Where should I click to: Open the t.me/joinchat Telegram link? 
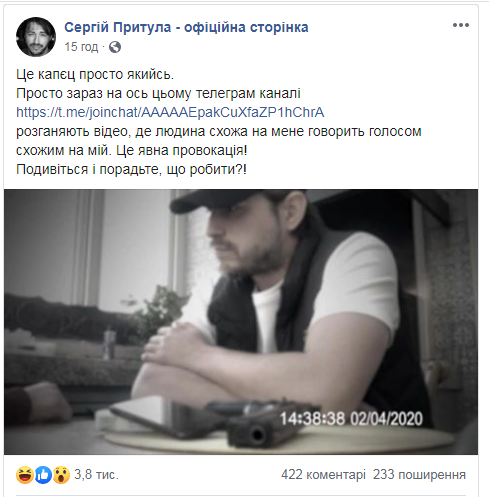pyautogui.click(x=170, y=112)
